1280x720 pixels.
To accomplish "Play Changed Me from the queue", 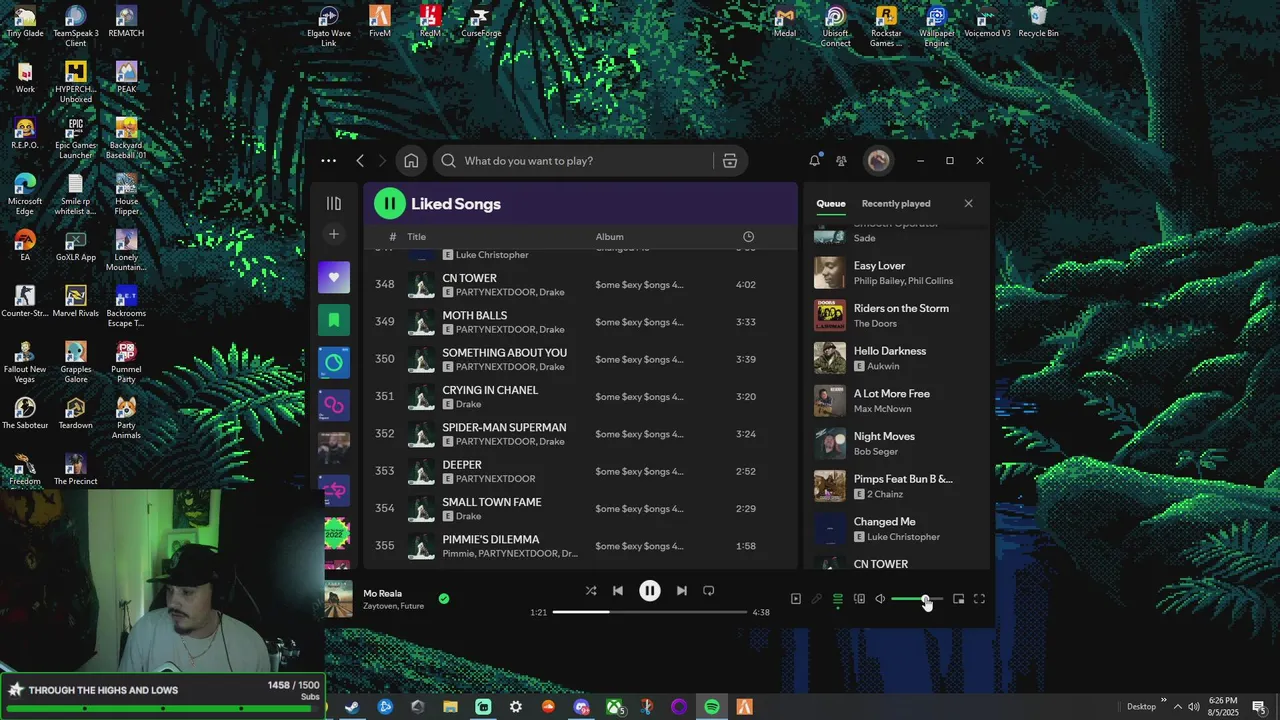I will click(x=898, y=529).
